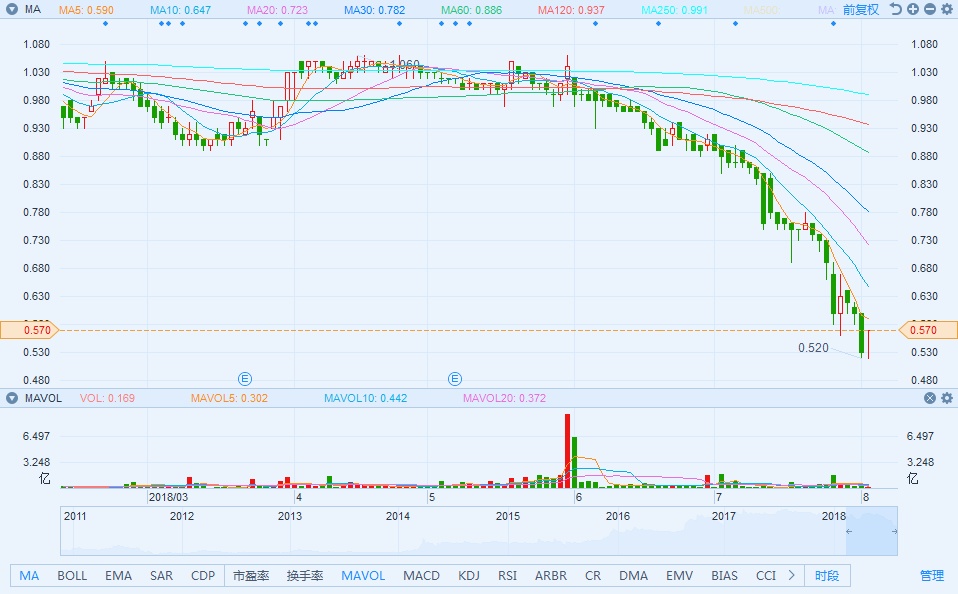Viewport: 958px width, 594px height.
Task: Select the MA indicator tab
Action: 29,576
